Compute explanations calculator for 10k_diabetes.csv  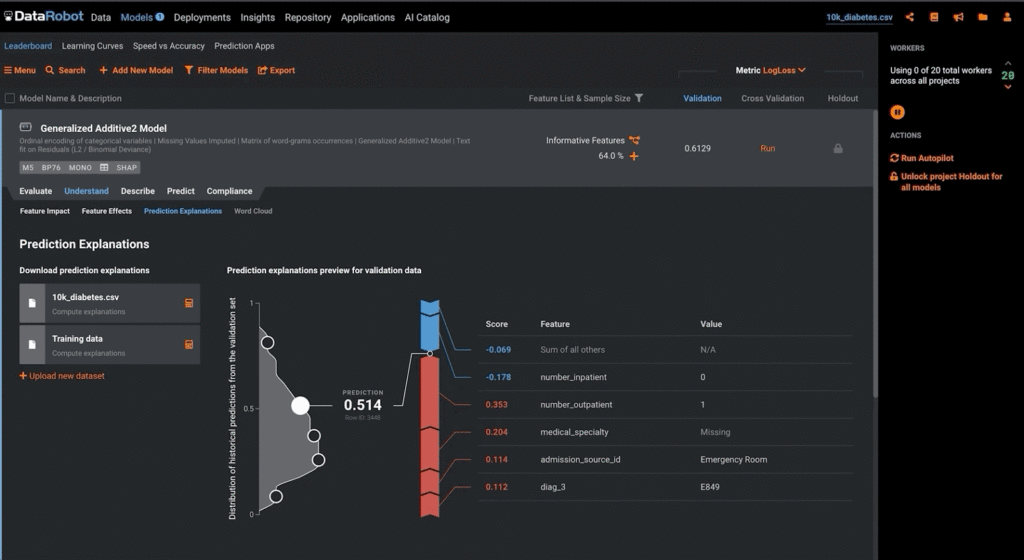[x=188, y=303]
